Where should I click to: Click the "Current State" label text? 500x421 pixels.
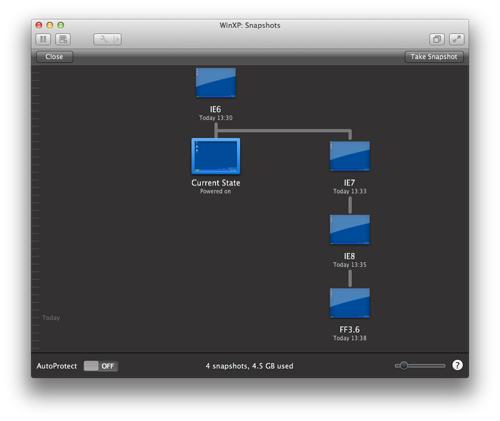tap(216, 183)
